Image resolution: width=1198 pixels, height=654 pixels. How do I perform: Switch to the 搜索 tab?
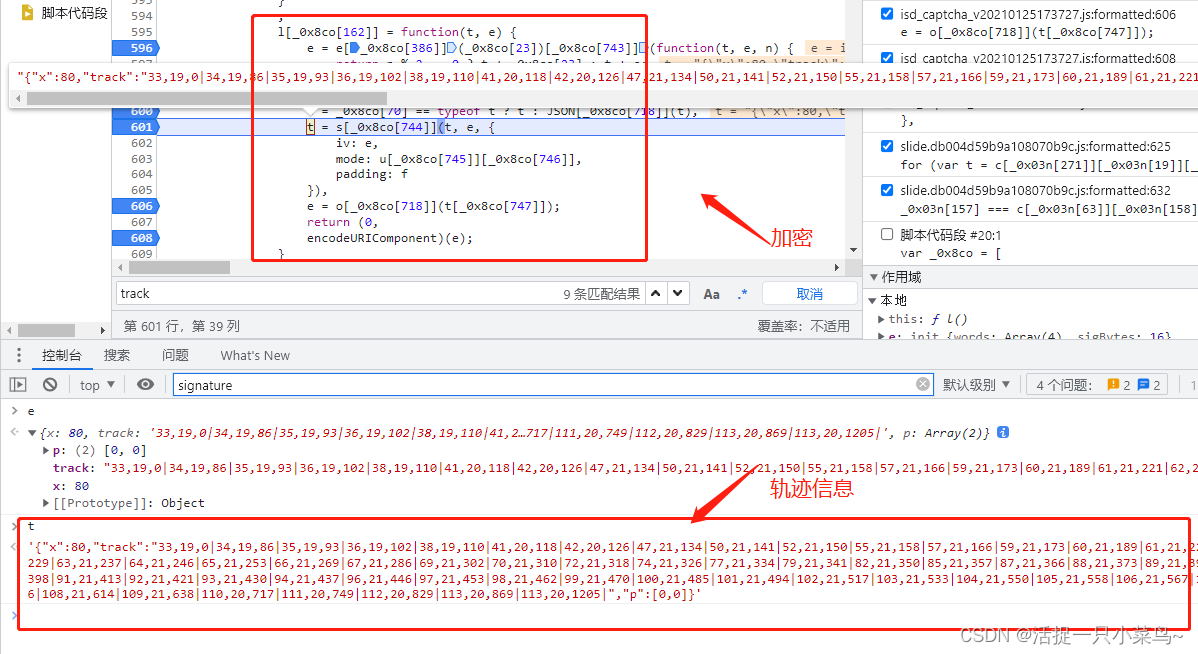pos(117,355)
